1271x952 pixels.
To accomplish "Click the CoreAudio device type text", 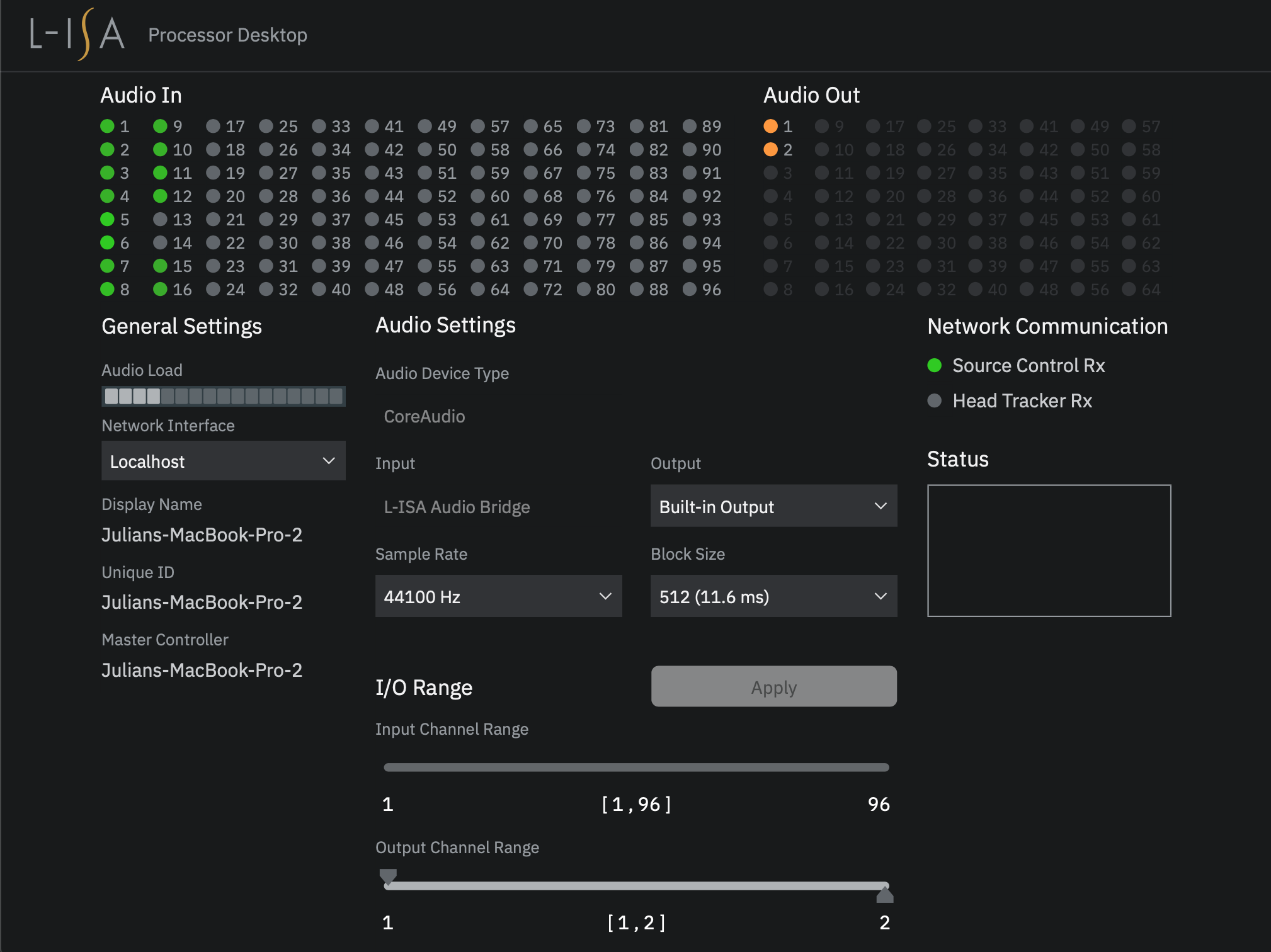I will coord(425,417).
